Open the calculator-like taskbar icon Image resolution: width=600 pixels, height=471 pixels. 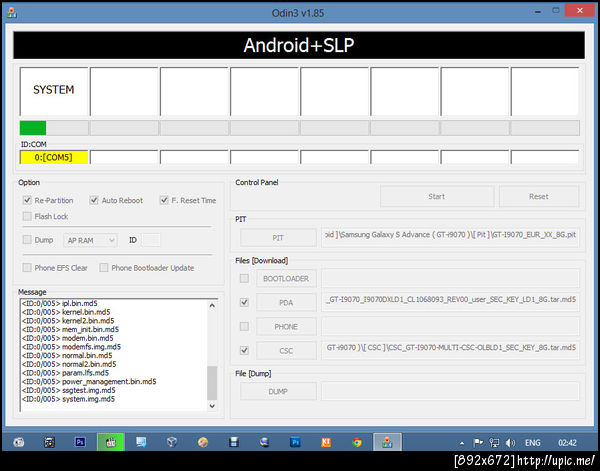coord(49,442)
